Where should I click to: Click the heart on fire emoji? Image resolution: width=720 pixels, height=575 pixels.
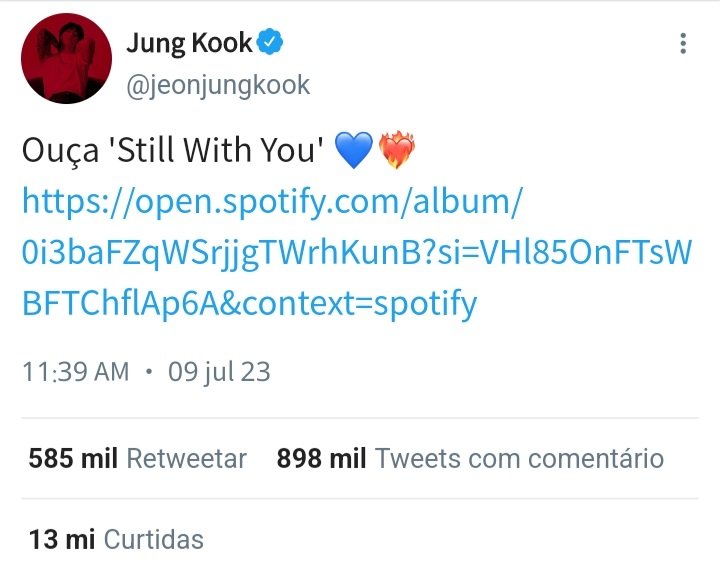click(x=396, y=149)
